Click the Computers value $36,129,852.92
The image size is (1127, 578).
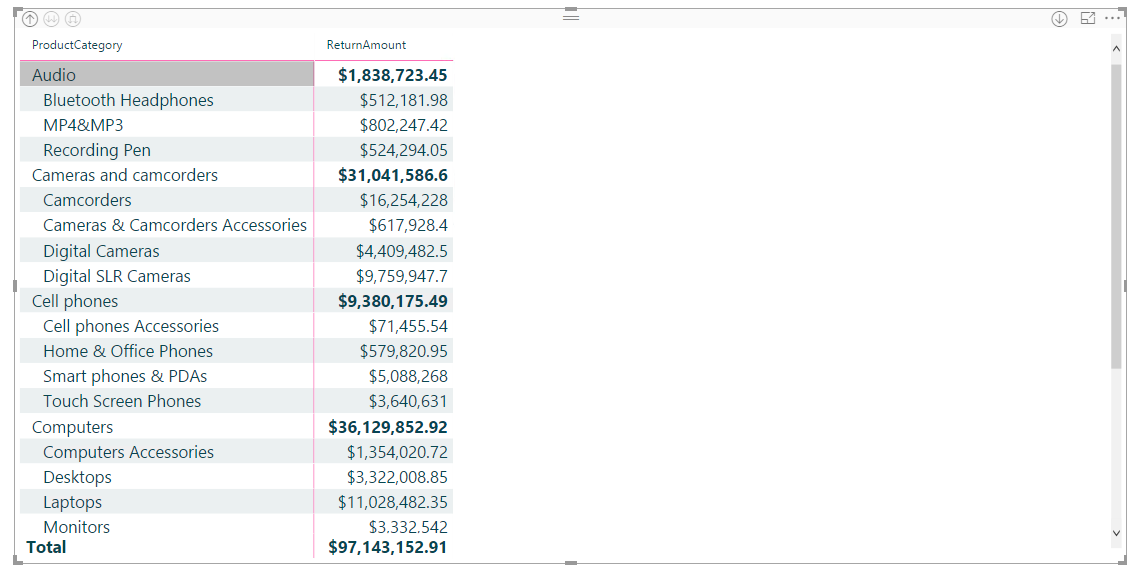387,427
